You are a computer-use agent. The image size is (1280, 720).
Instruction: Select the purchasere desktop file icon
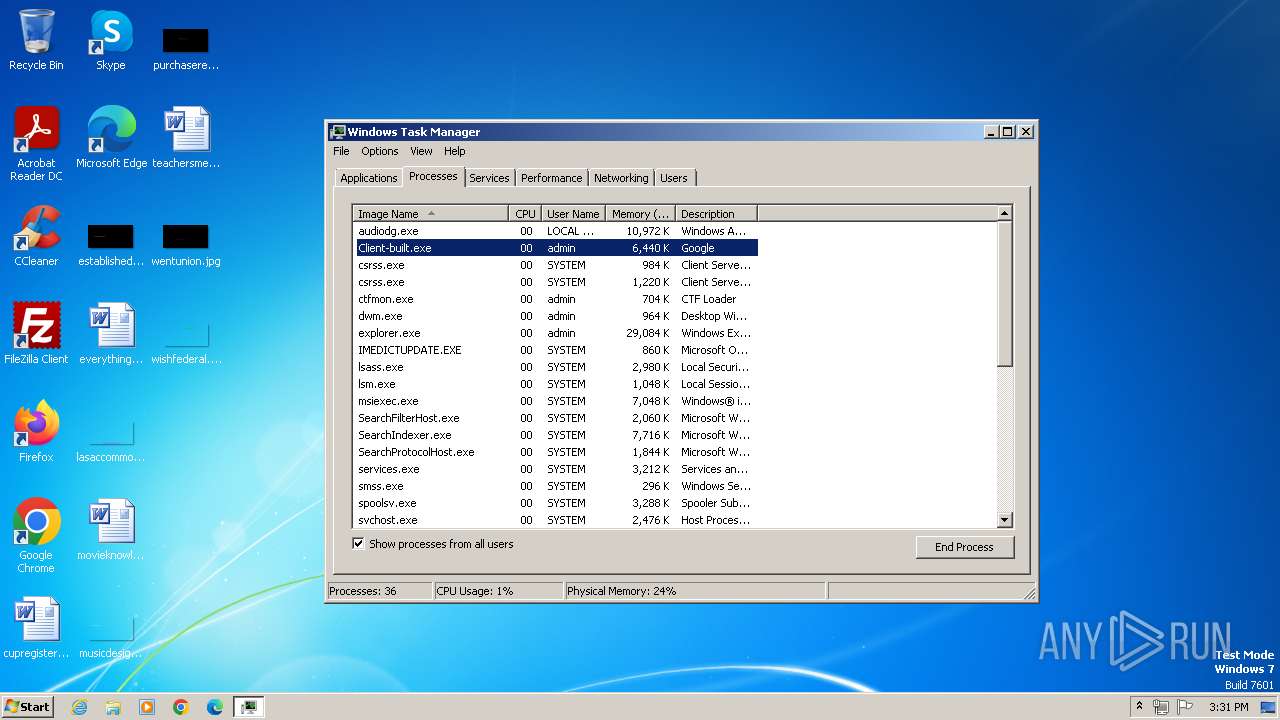point(186,48)
